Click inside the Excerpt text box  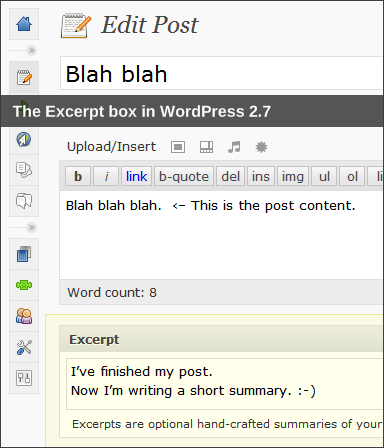[225, 384]
